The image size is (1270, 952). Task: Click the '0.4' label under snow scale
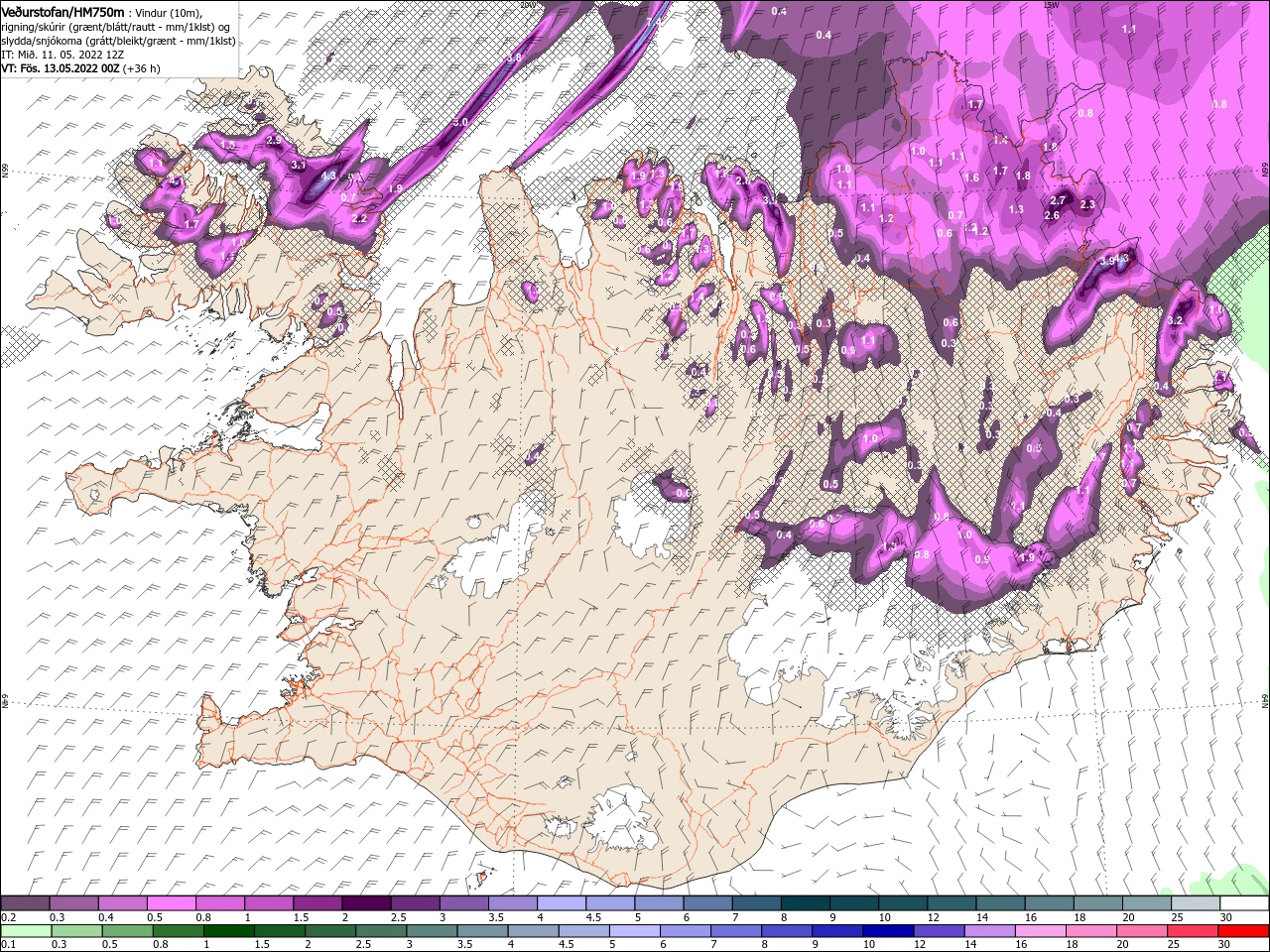pyautogui.click(x=105, y=917)
